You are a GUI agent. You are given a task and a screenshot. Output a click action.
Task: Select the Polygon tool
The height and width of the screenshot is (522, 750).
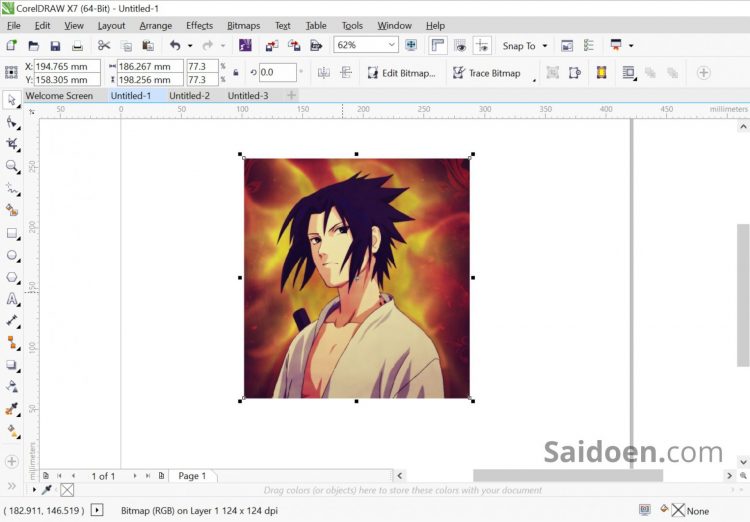[11, 278]
